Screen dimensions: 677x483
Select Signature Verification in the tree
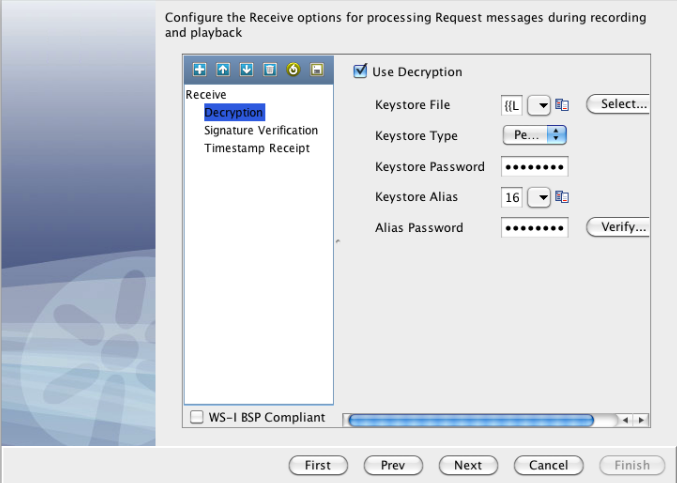click(261, 130)
